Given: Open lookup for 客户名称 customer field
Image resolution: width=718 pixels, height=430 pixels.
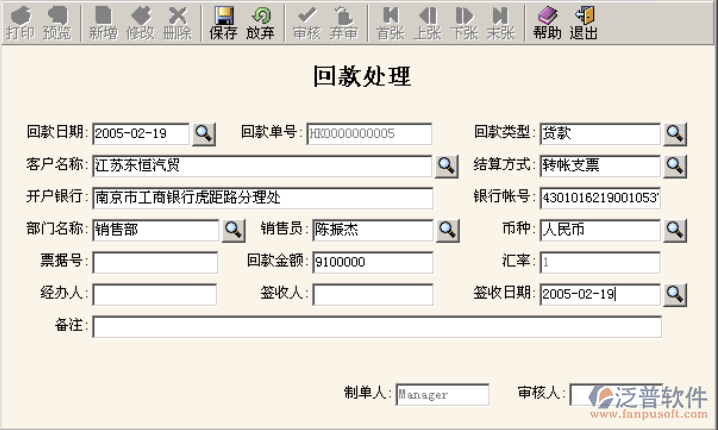Looking at the screenshot, I should click(445, 165).
